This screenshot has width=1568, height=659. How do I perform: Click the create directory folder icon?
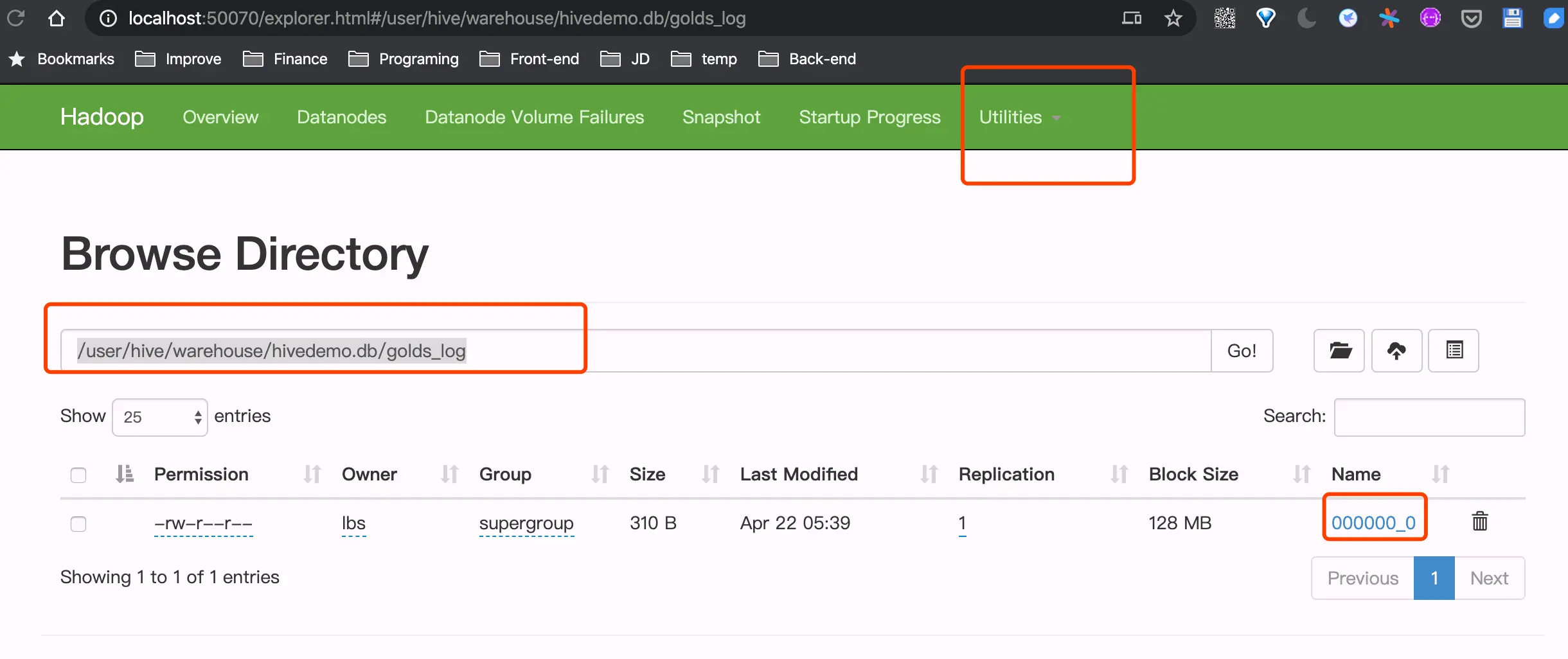point(1339,351)
